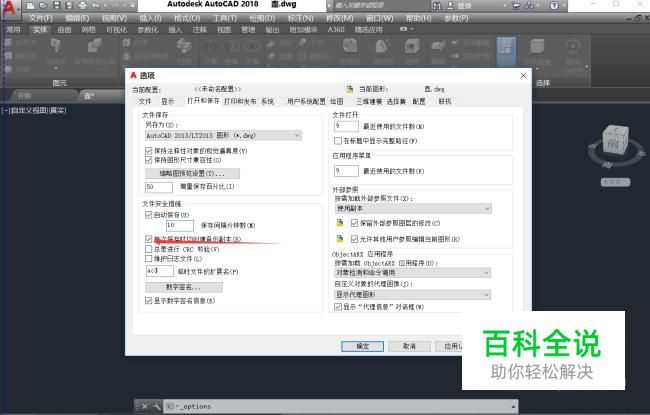Select the 开始 drawing file tab
This screenshot has height=415, width=650.
point(24,96)
